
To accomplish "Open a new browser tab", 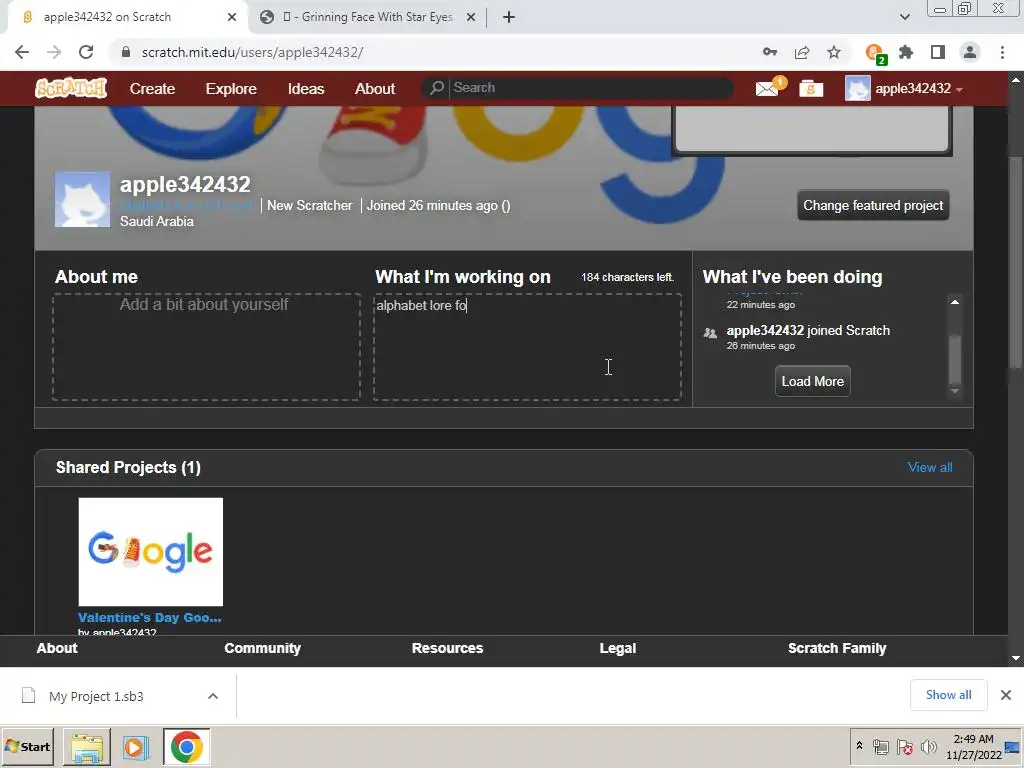I will coord(509,17).
